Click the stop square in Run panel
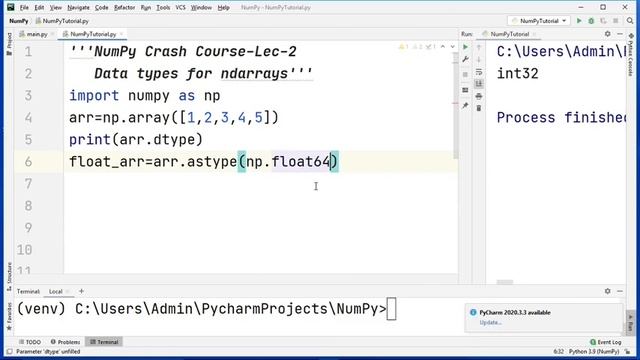The image size is (640, 360). (465, 75)
